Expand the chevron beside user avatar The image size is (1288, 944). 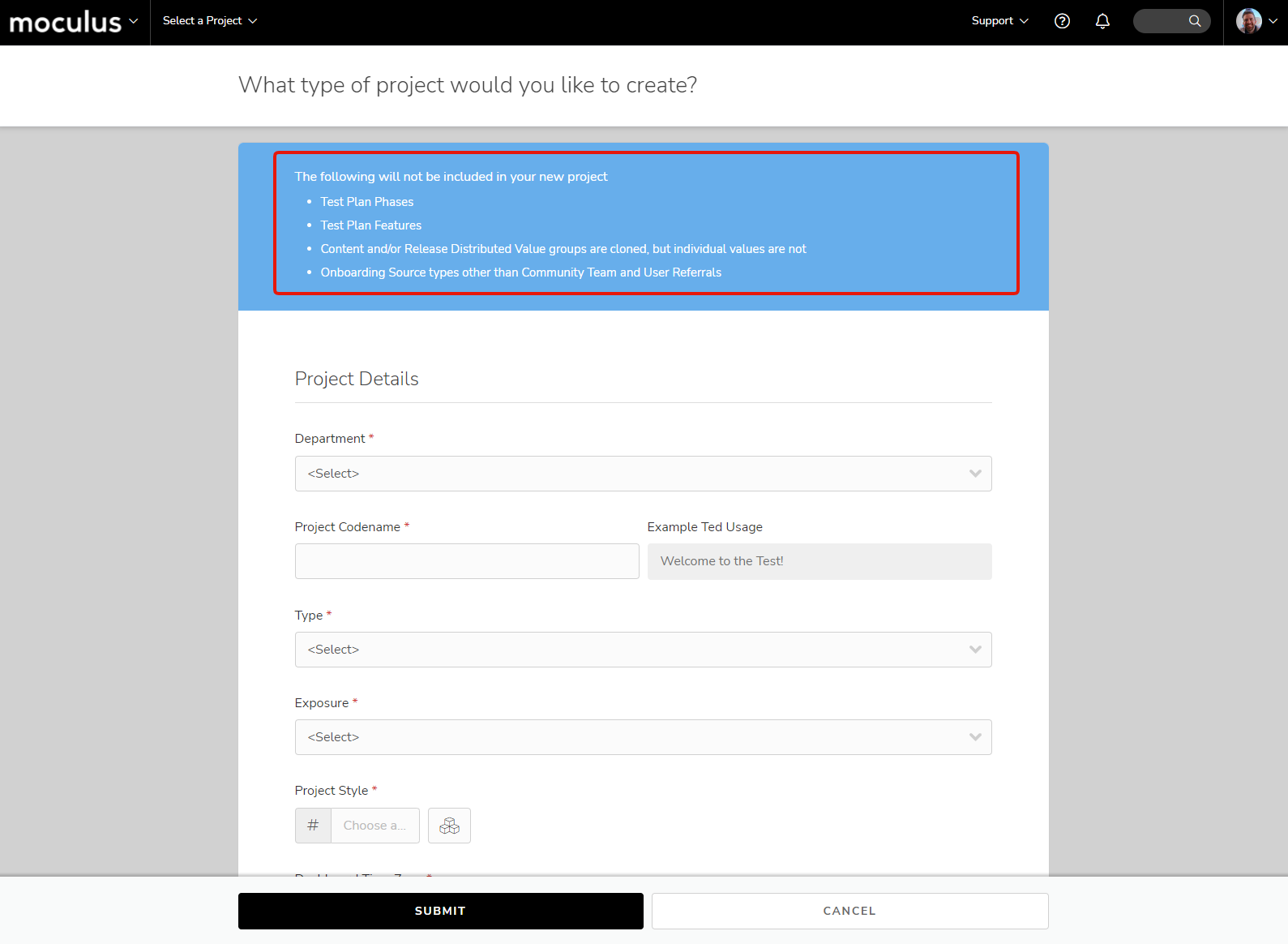(1273, 21)
